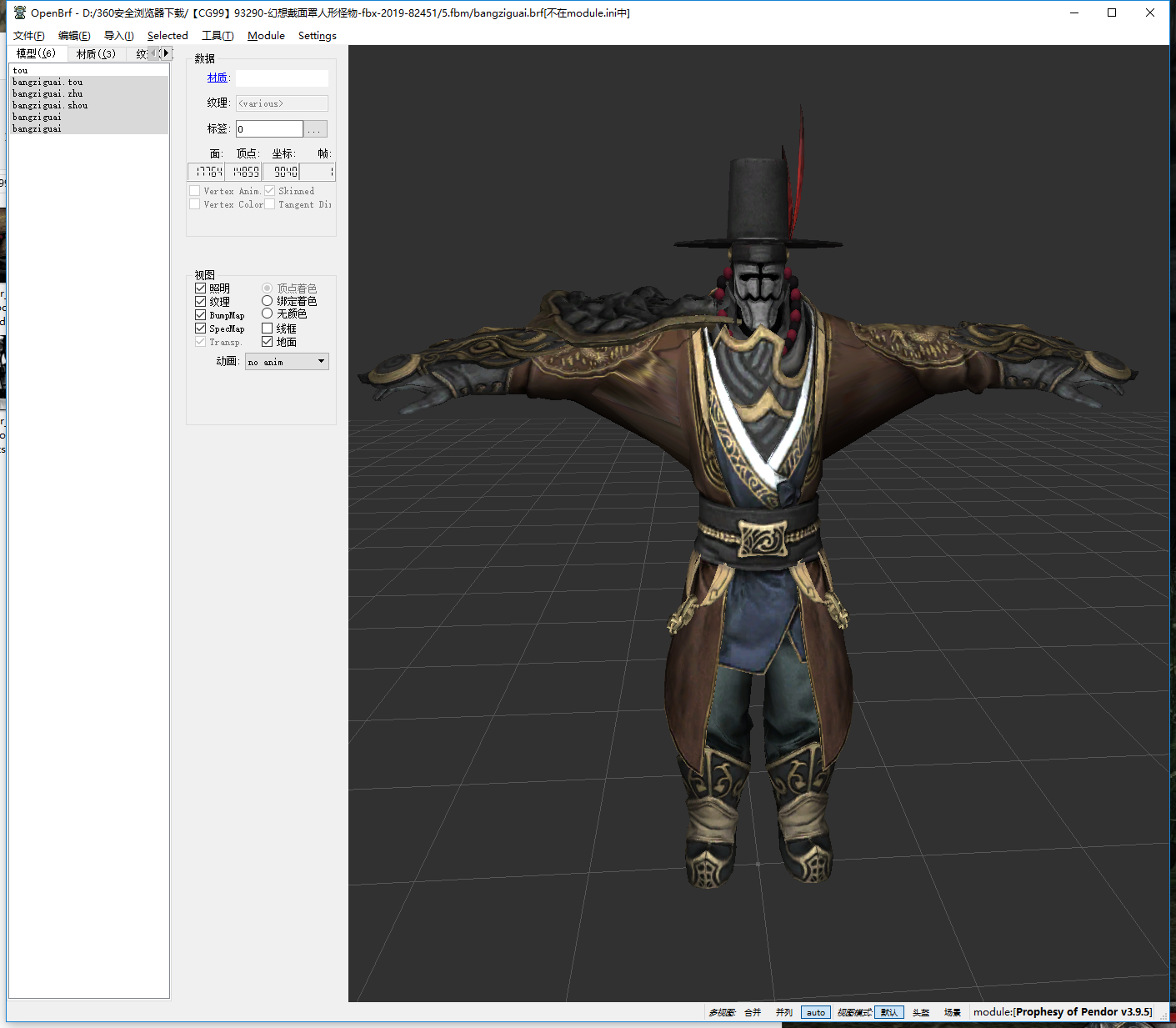Open the Settings menu

(x=318, y=36)
